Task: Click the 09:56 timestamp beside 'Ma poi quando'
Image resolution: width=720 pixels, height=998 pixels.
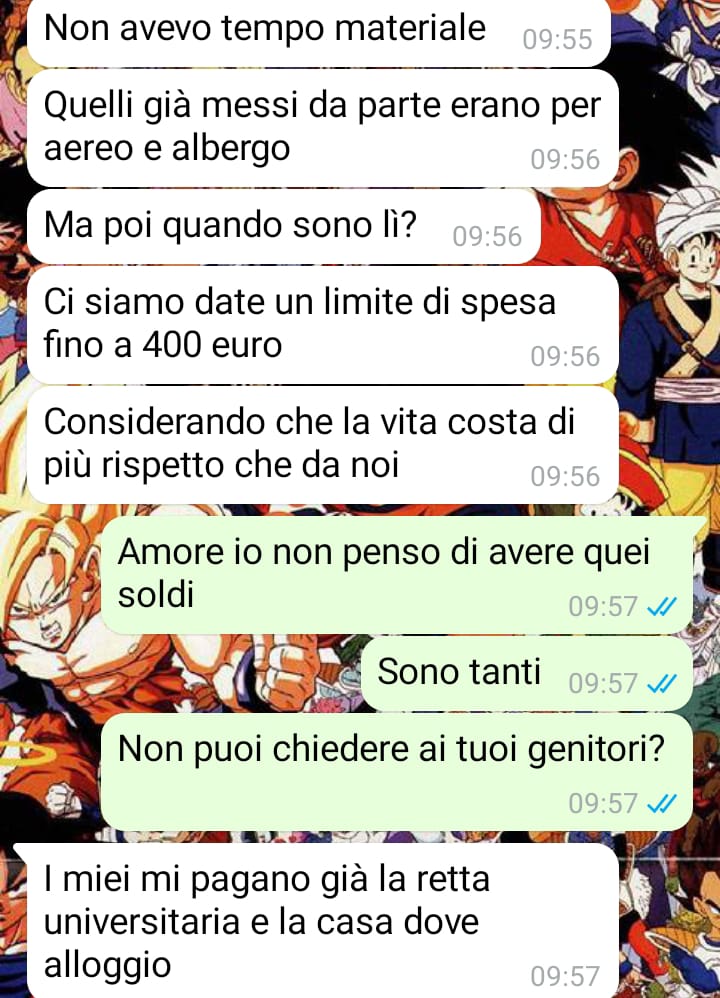Action: pos(487,237)
